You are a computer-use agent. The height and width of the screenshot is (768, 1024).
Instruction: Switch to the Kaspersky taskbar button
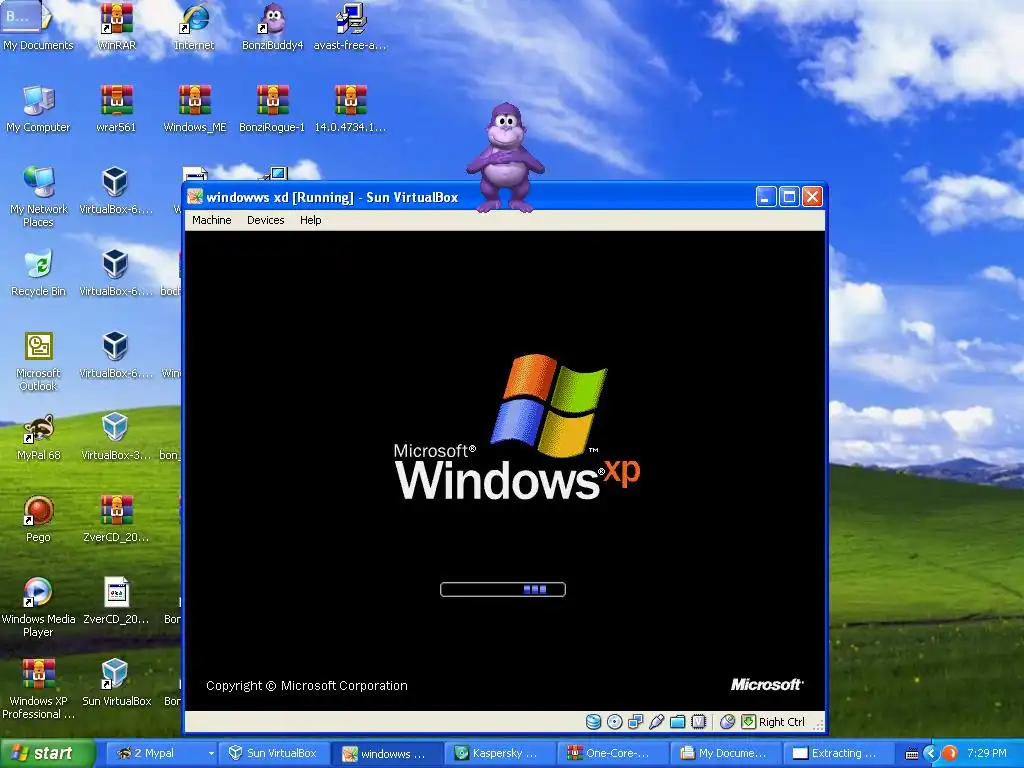tap(498, 753)
